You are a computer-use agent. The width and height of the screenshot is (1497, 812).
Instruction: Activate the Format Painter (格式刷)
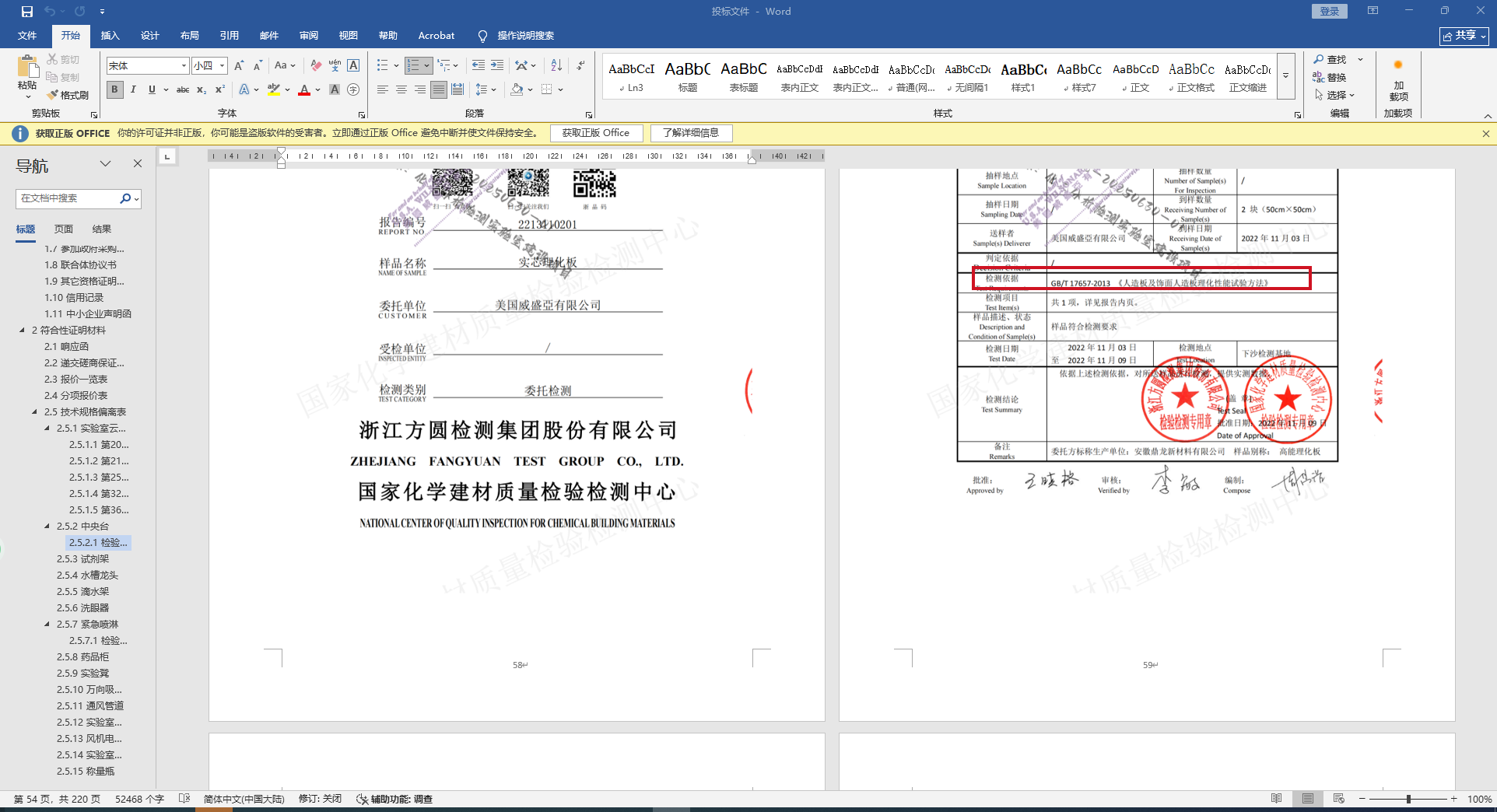point(68,95)
